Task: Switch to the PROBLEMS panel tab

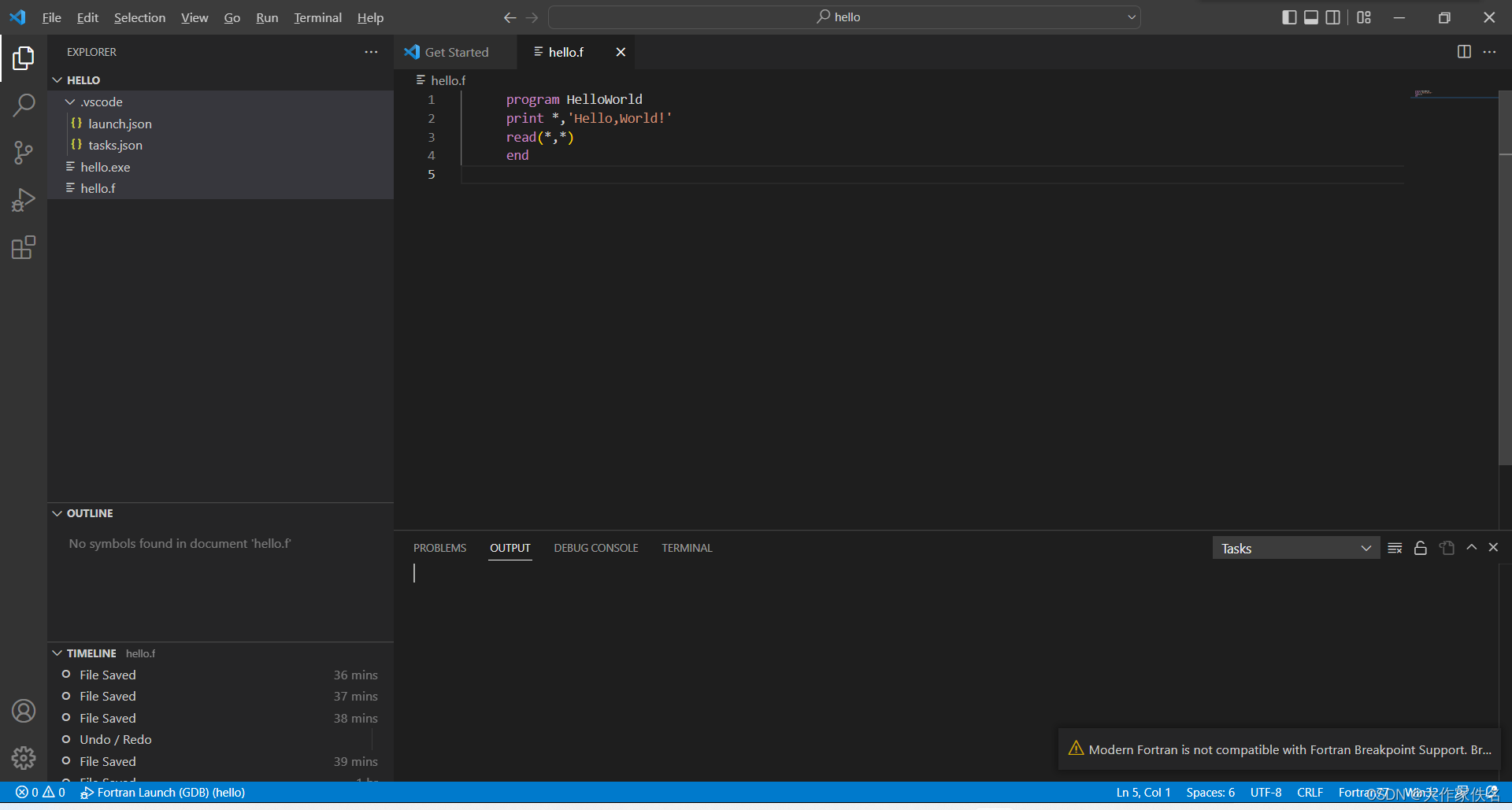Action: pyautogui.click(x=439, y=548)
